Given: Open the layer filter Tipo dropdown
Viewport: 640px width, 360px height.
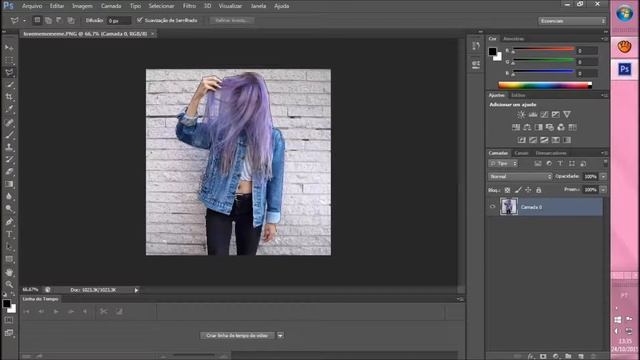Looking at the screenshot, I should [503, 164].
